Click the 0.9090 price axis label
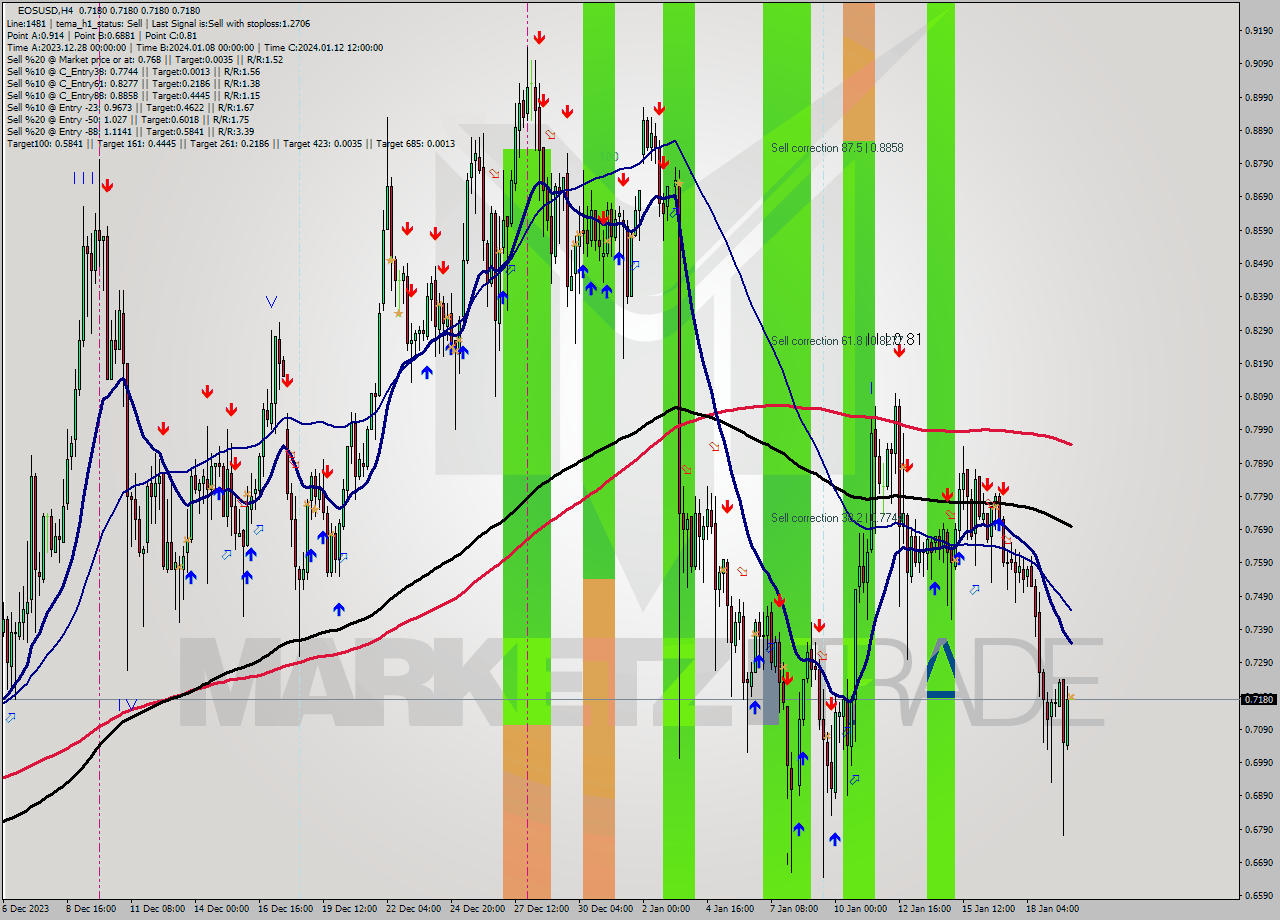Image resolution: width=1280 pixels, height=920 pixels. (x=1258, y=64)
